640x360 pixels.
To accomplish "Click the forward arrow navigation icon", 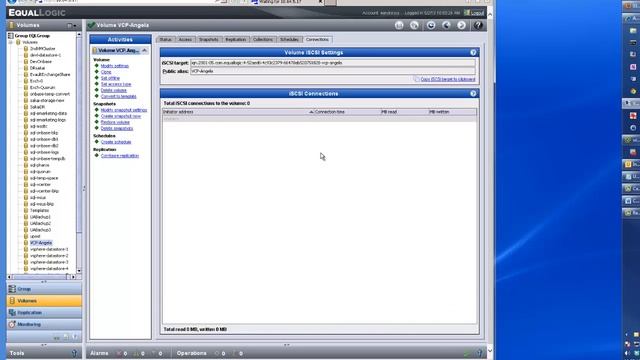I will click(461, 25).
